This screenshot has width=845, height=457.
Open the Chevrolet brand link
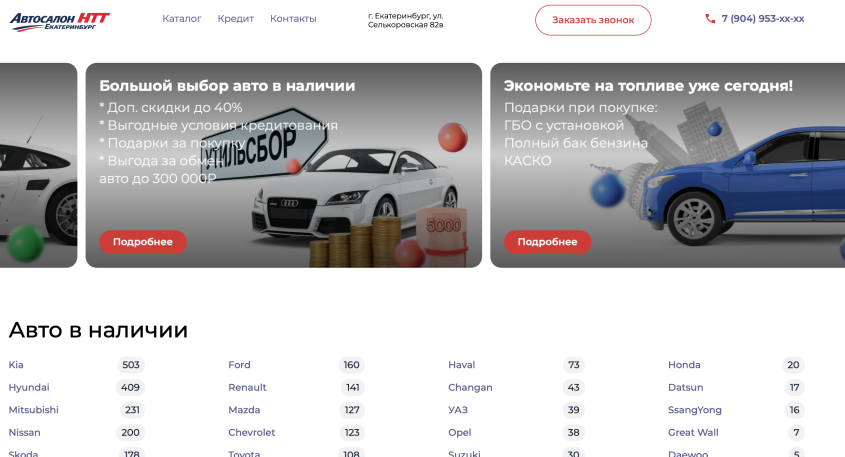252,433
